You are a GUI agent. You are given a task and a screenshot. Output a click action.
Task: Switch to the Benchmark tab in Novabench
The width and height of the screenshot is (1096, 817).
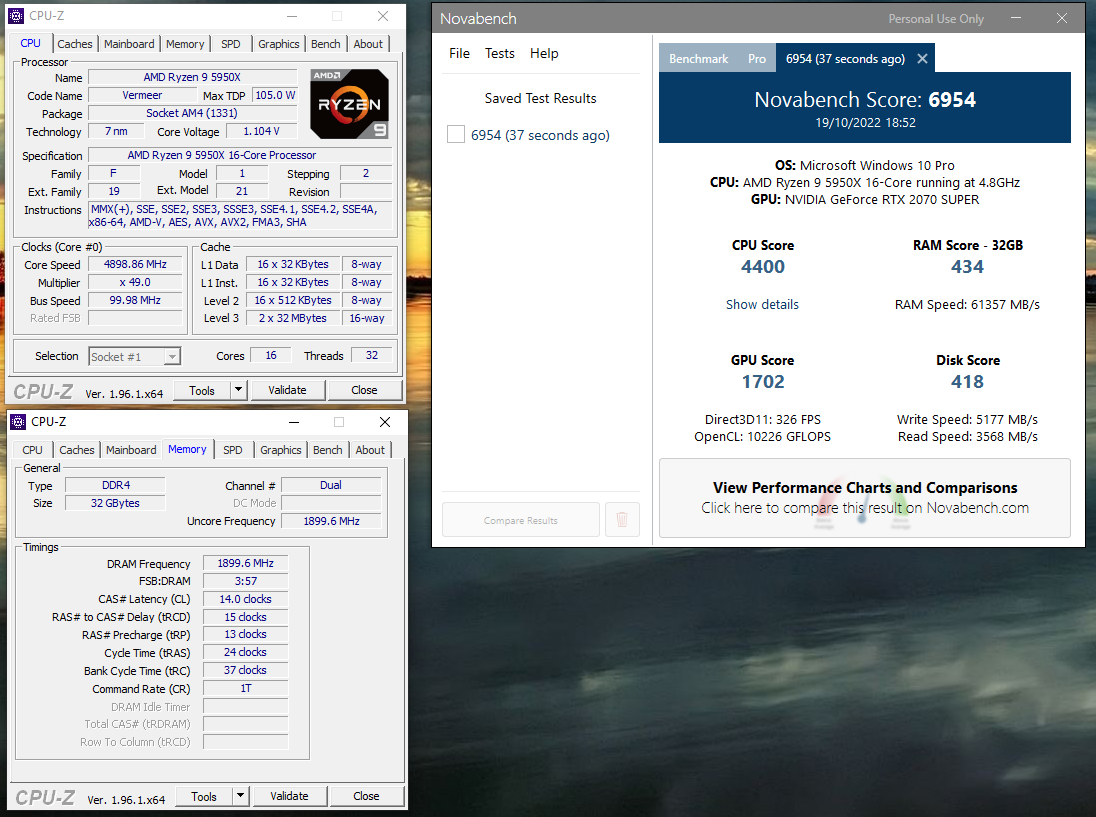click(698, 59)
